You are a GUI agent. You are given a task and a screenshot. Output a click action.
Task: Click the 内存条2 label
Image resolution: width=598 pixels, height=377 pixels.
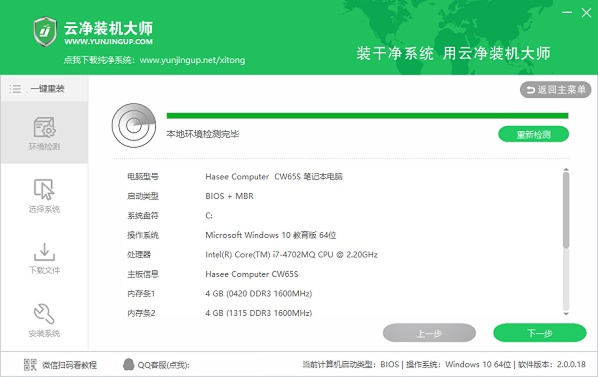tap(141, 313)
